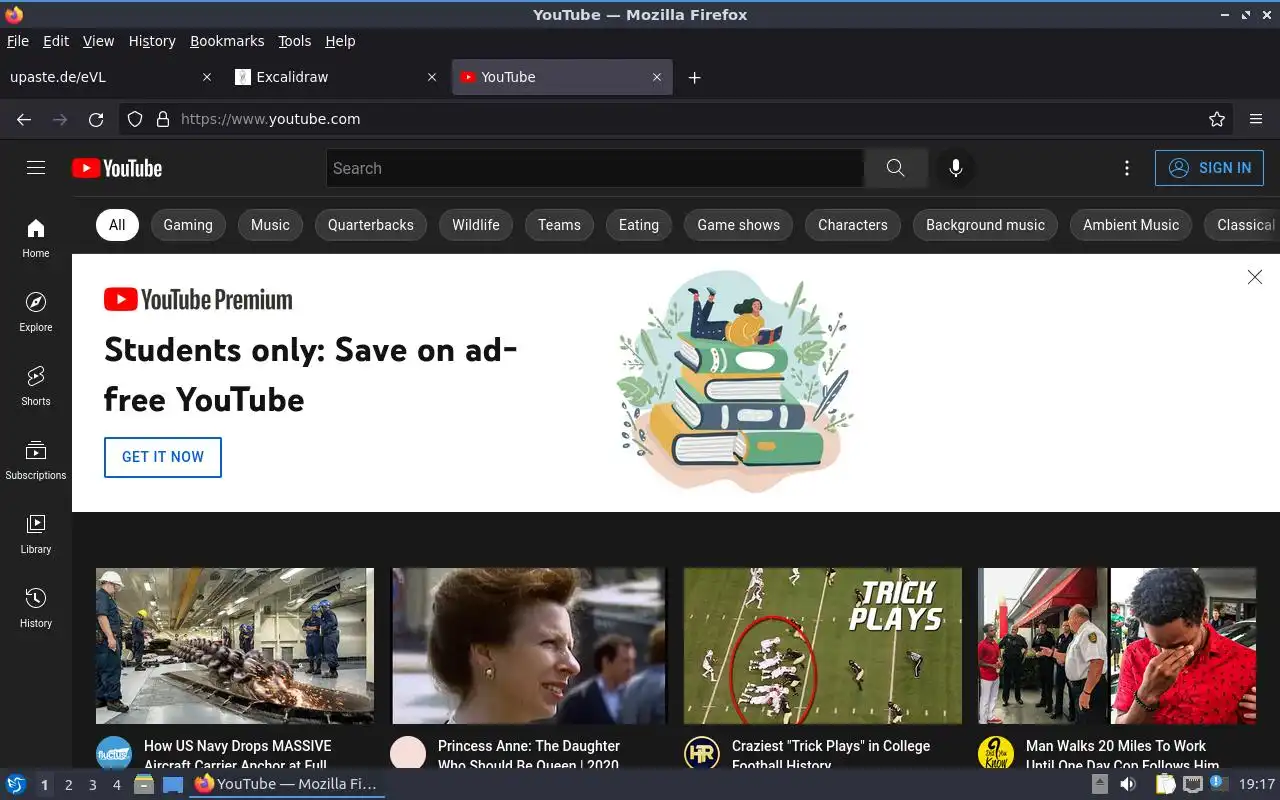Viewport: 1280px width, 800px height.
Task: Select the Quarterbacks filter chip
Action: pos(371,225)
